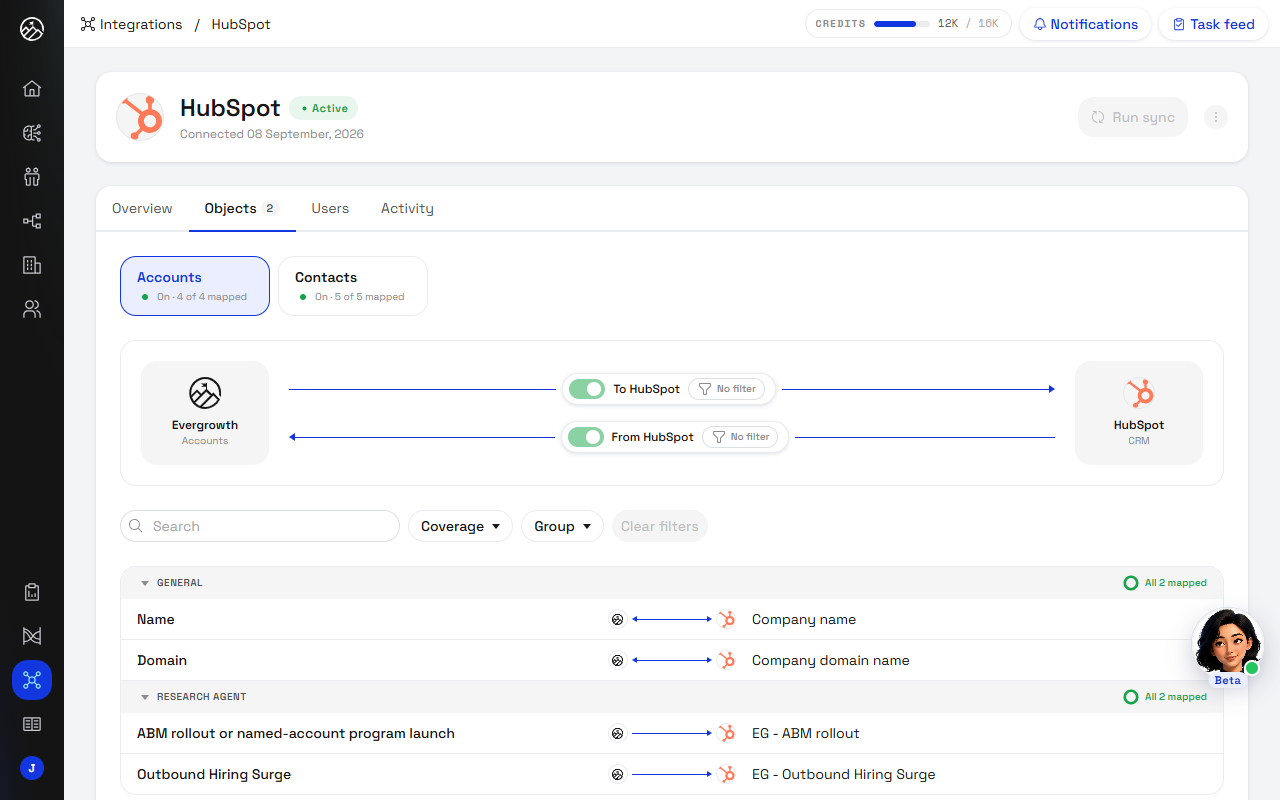Toggle the To HubSpot sync switch

point(587,389)
